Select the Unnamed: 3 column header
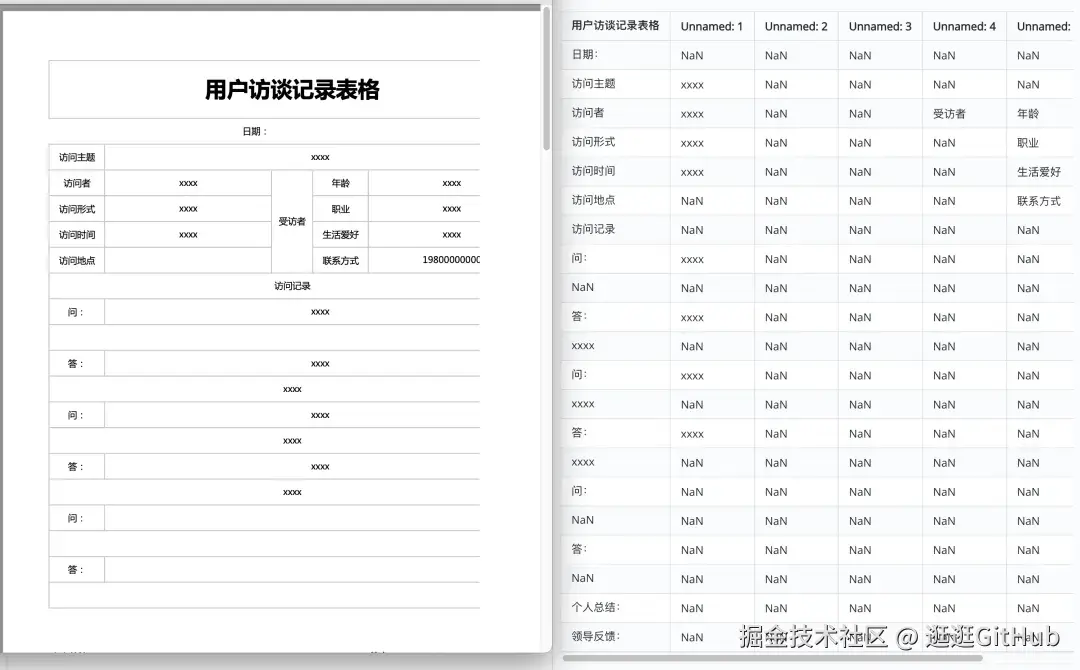This screenshot has width=1080, height=670. (x=880, y=26)
